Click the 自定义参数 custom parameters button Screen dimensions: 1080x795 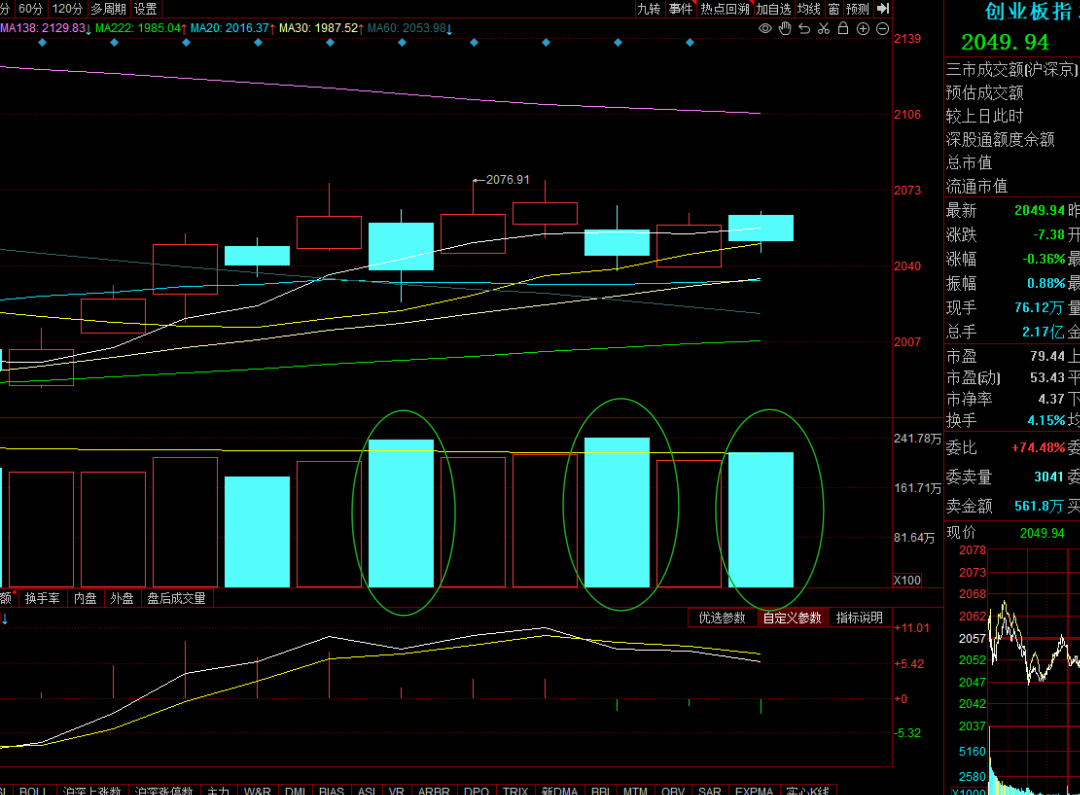click(792, 618)
